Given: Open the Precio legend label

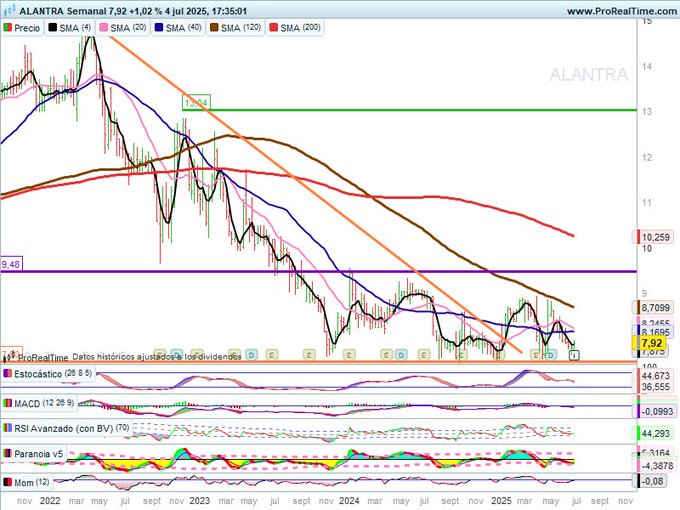Looking at the screenshot, I should tap(27, 28).
